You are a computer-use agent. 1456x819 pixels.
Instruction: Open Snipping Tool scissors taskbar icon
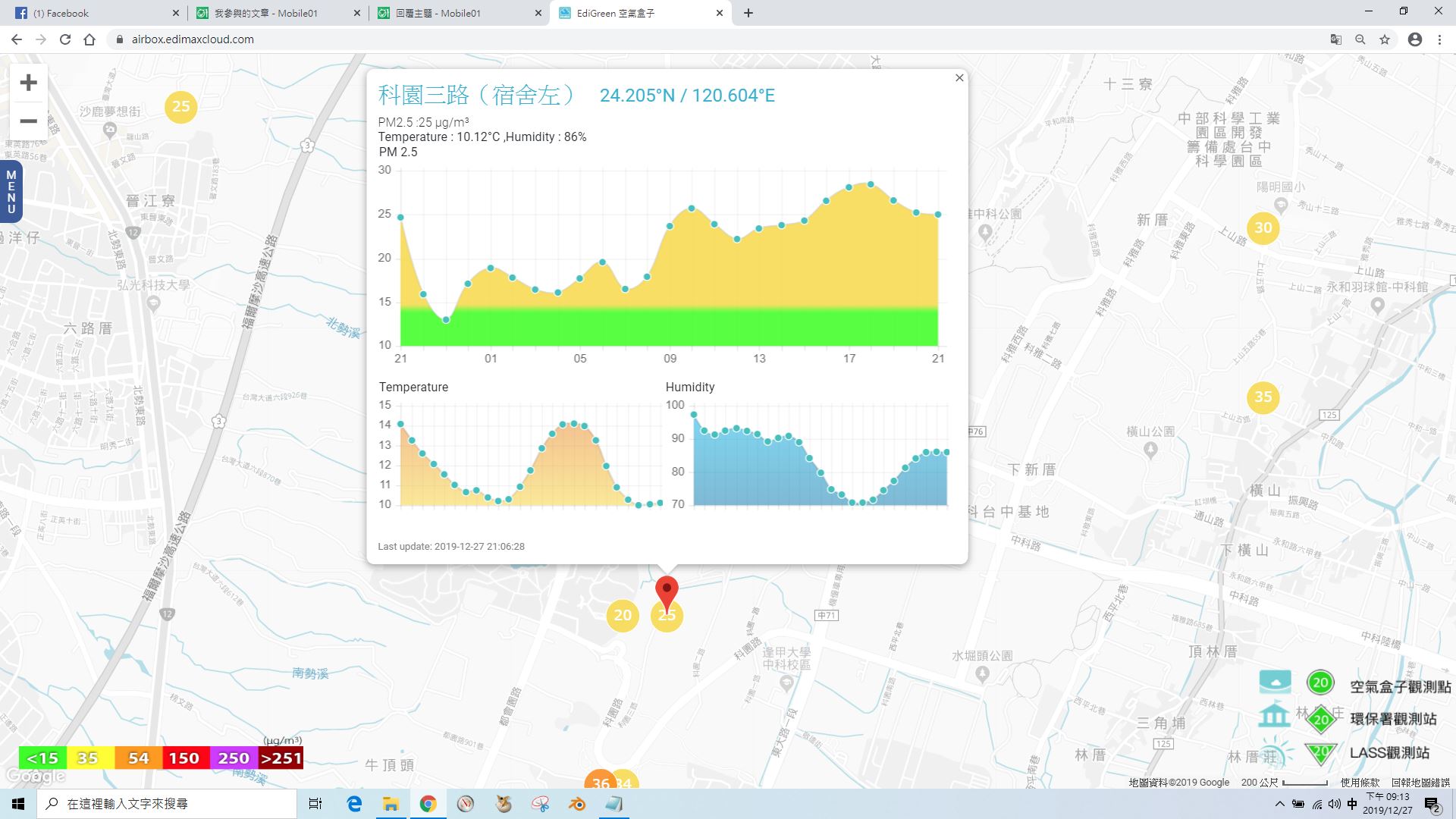(540, 804)
